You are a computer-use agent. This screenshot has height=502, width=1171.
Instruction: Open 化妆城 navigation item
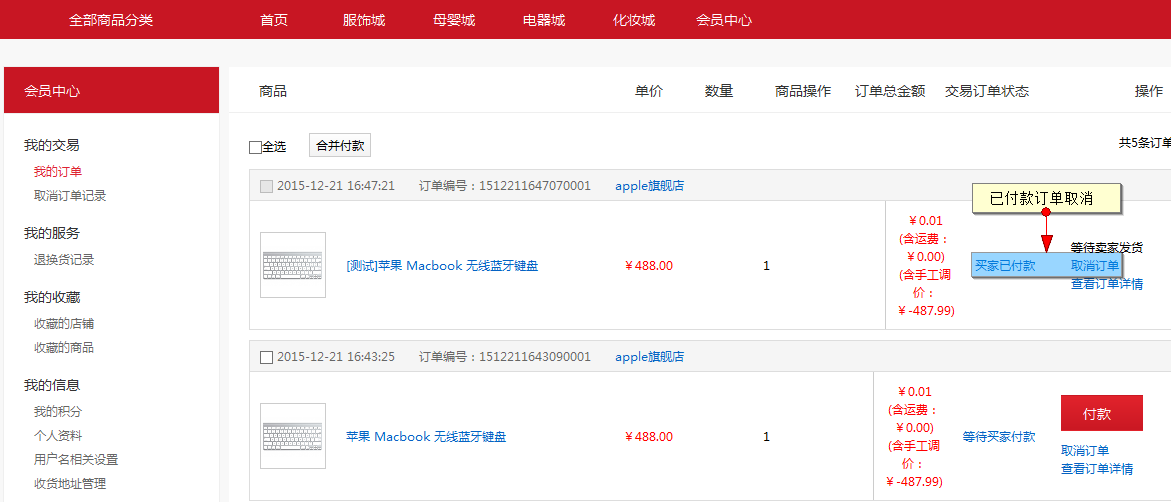tap(634, 20)
